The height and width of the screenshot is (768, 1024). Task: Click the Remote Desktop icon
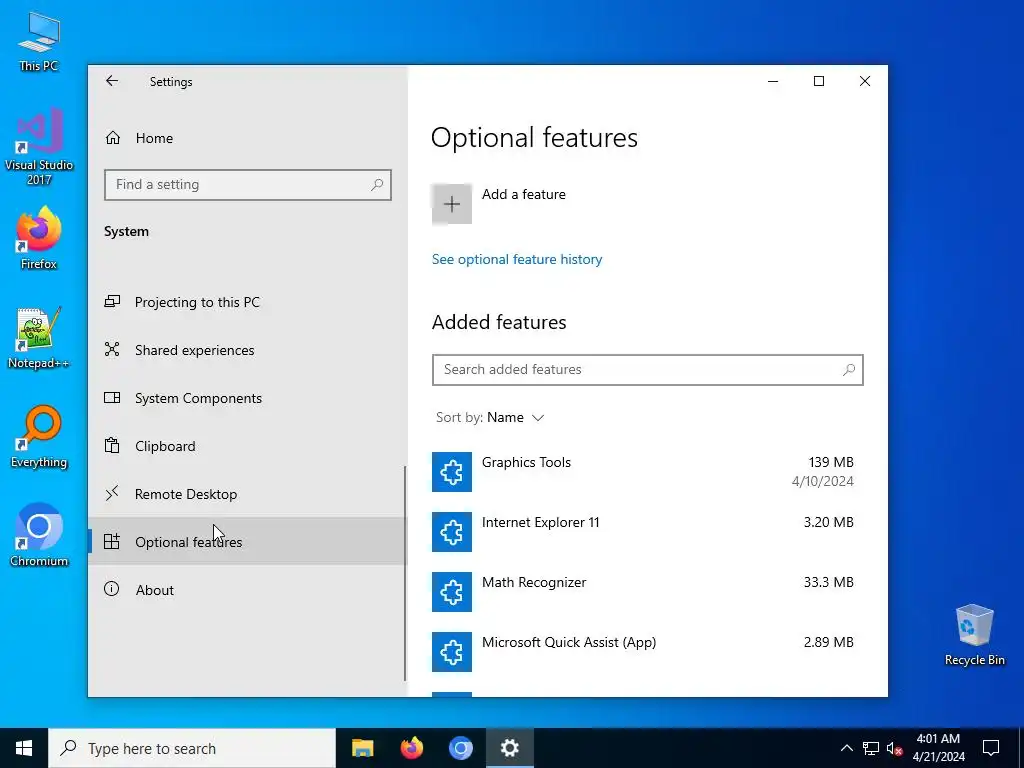(x=112, y=493)
